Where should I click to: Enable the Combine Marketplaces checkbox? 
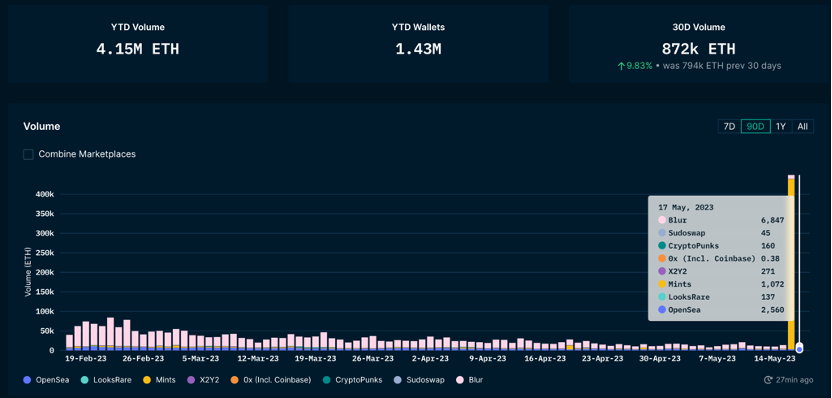[29, 154]
